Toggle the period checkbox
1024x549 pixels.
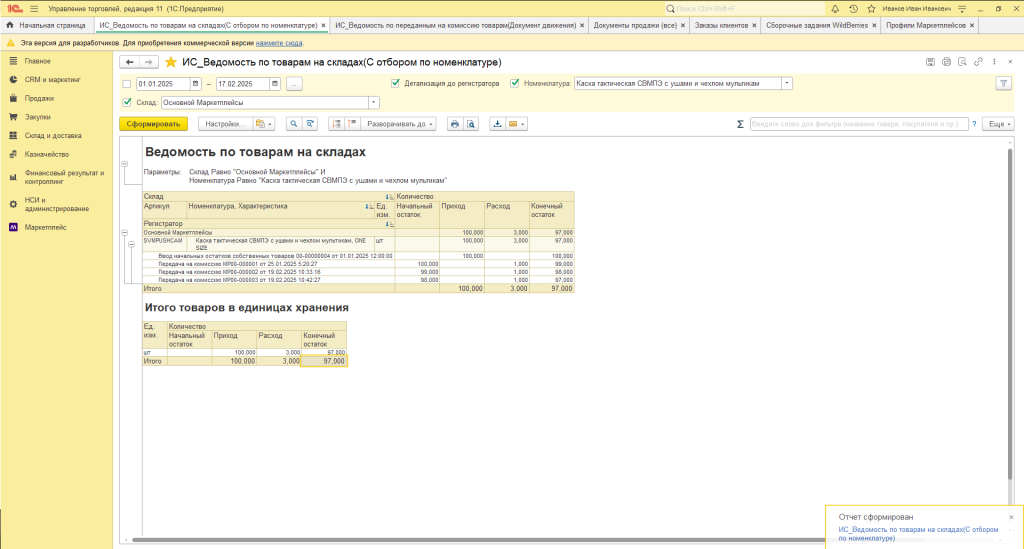tap(127, 84)
